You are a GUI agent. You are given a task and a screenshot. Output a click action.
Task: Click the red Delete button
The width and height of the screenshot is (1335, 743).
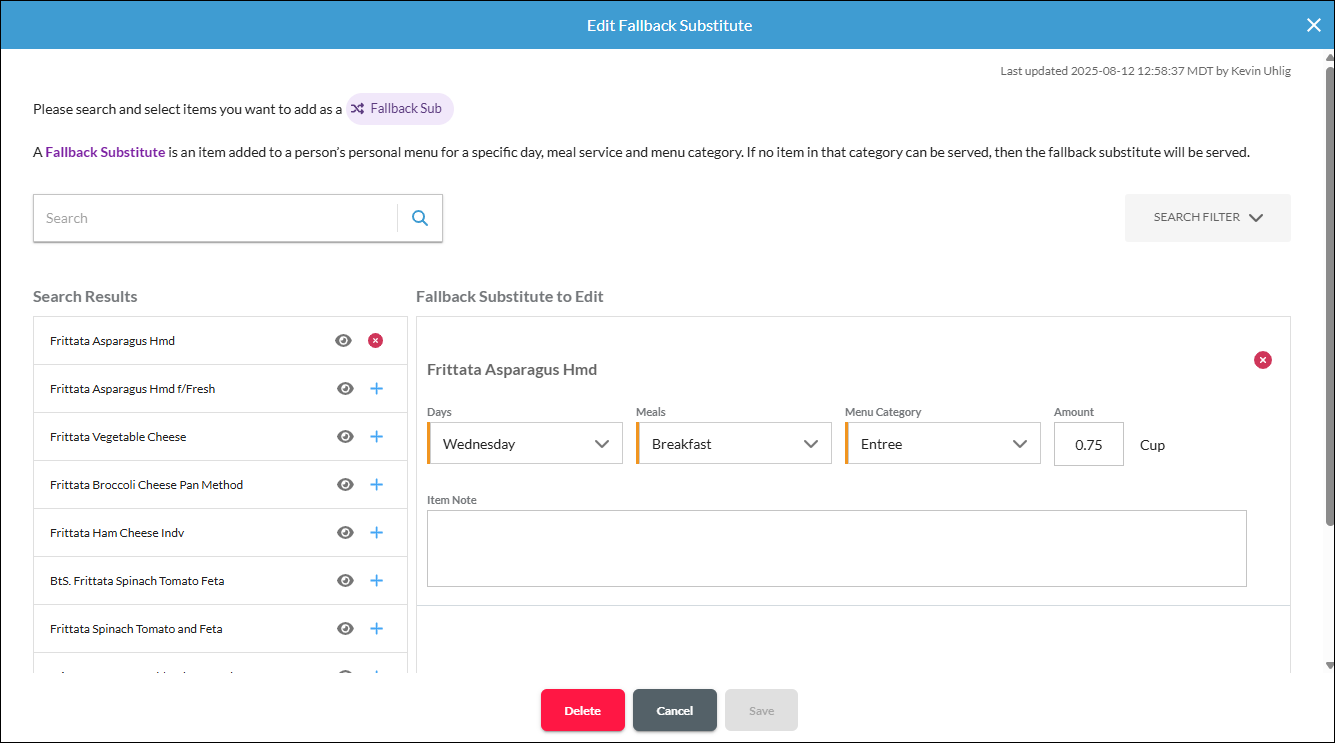pos(583,710)
